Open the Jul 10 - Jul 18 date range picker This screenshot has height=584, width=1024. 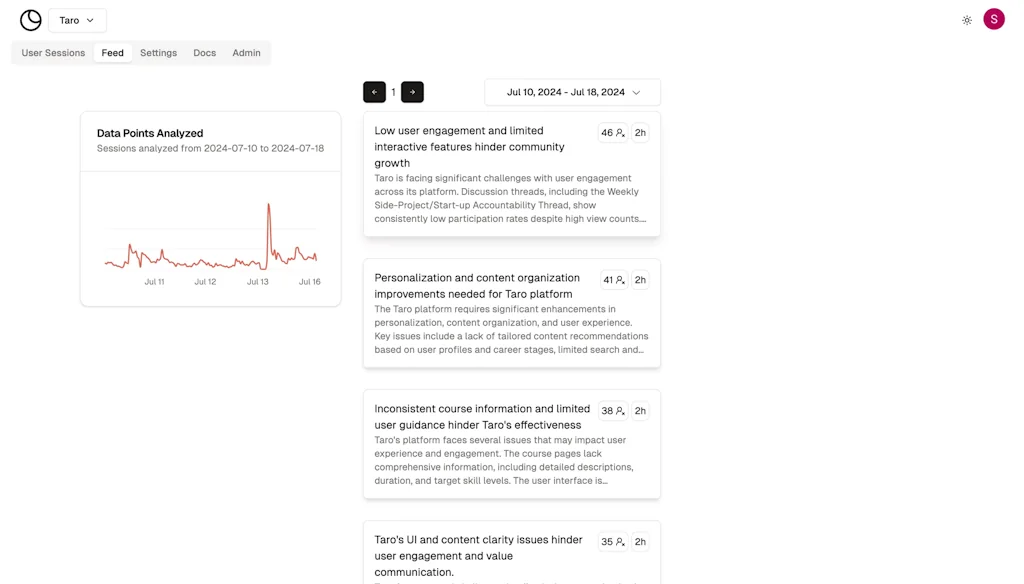571,91
